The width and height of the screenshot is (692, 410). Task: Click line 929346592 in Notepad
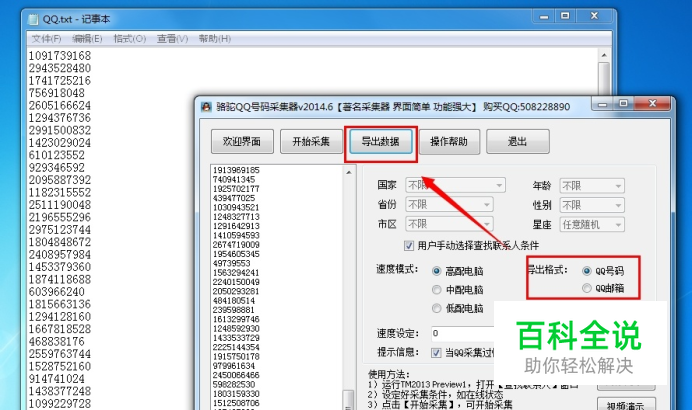click(56, 168)
